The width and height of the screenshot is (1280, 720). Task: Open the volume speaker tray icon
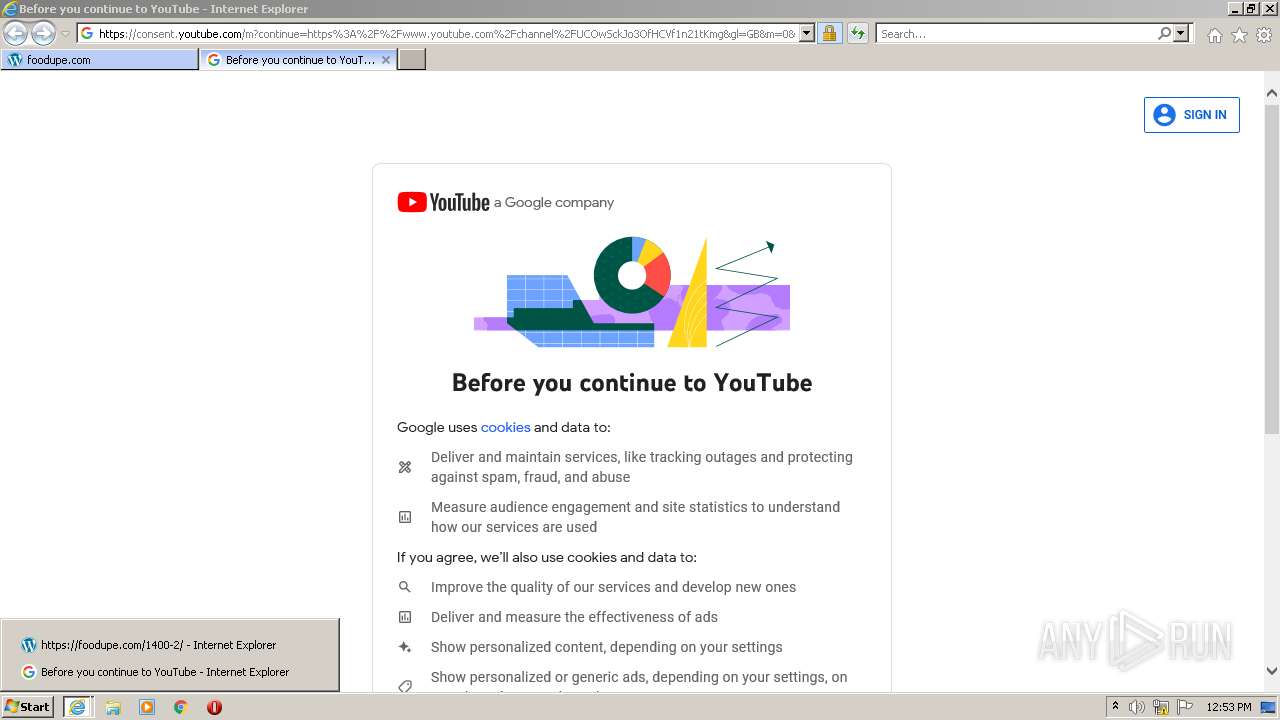point(1137,707)
